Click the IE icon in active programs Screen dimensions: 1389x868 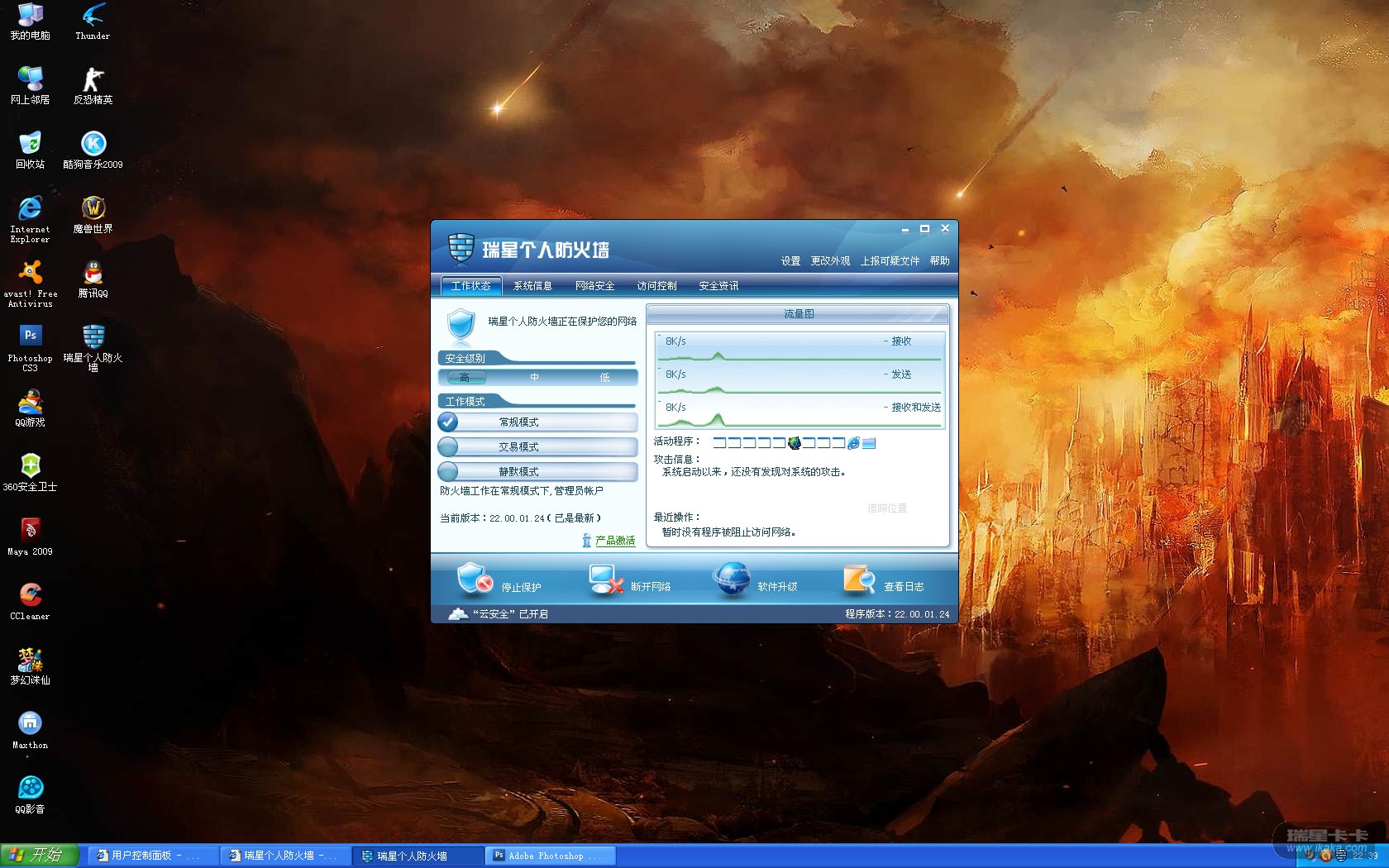853,443
